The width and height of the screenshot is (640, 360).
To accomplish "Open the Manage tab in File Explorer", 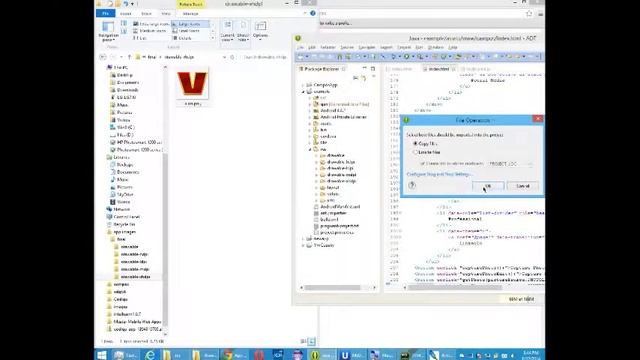I will [191, 13].
